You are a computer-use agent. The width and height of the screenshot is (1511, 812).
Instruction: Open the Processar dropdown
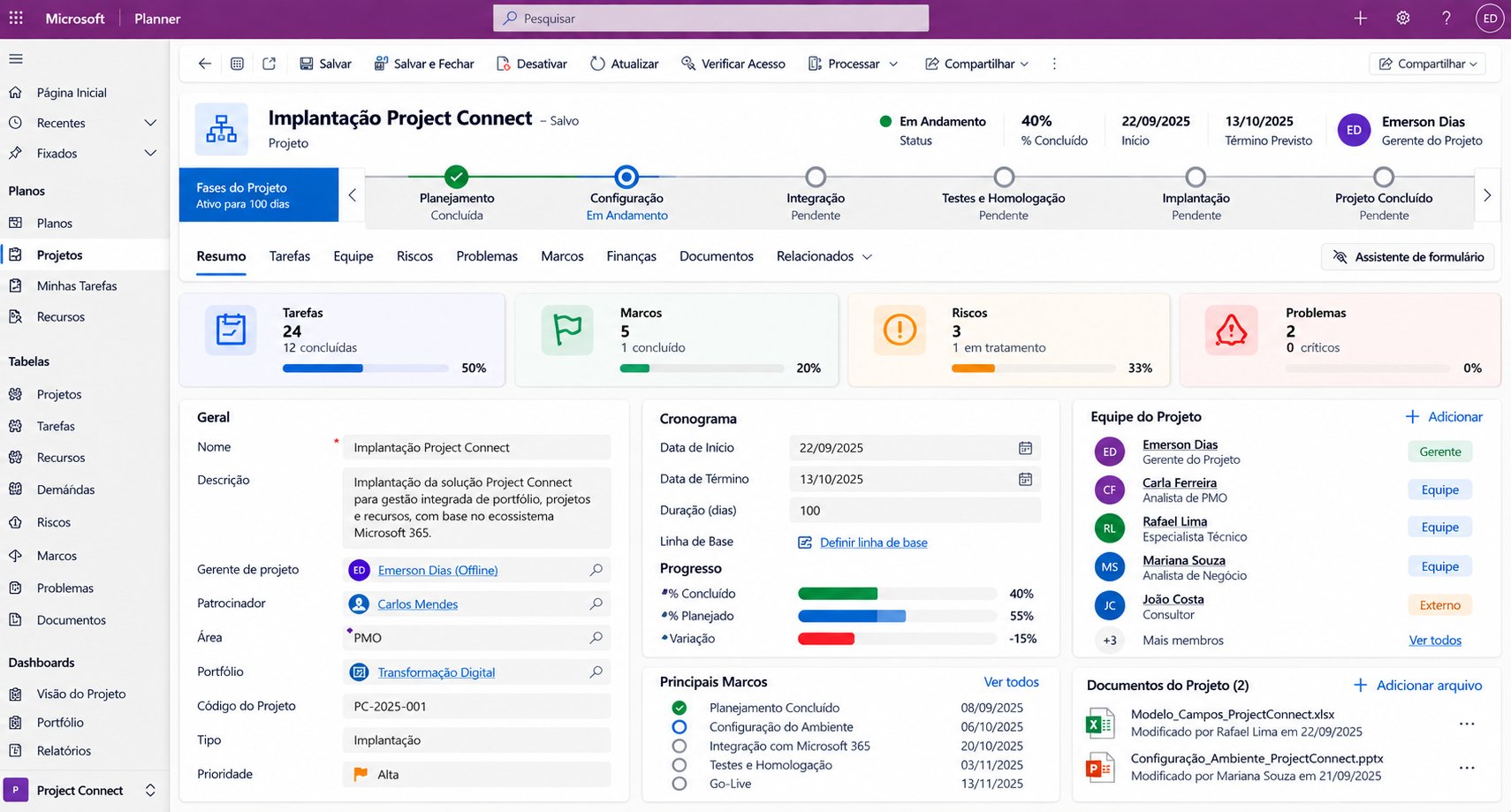tap(854, 64)
